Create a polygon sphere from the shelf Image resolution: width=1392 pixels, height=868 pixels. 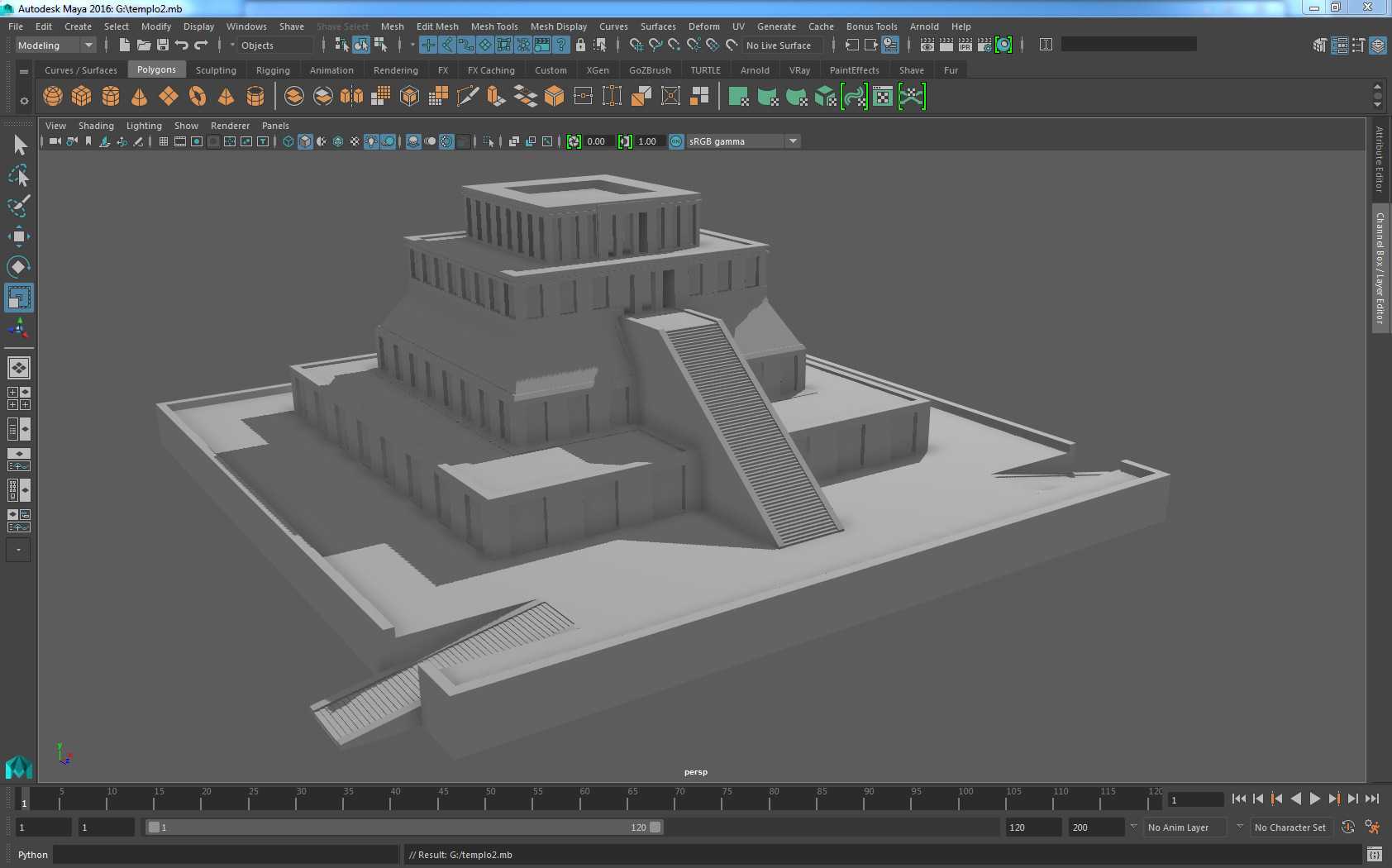click(53, 97)
